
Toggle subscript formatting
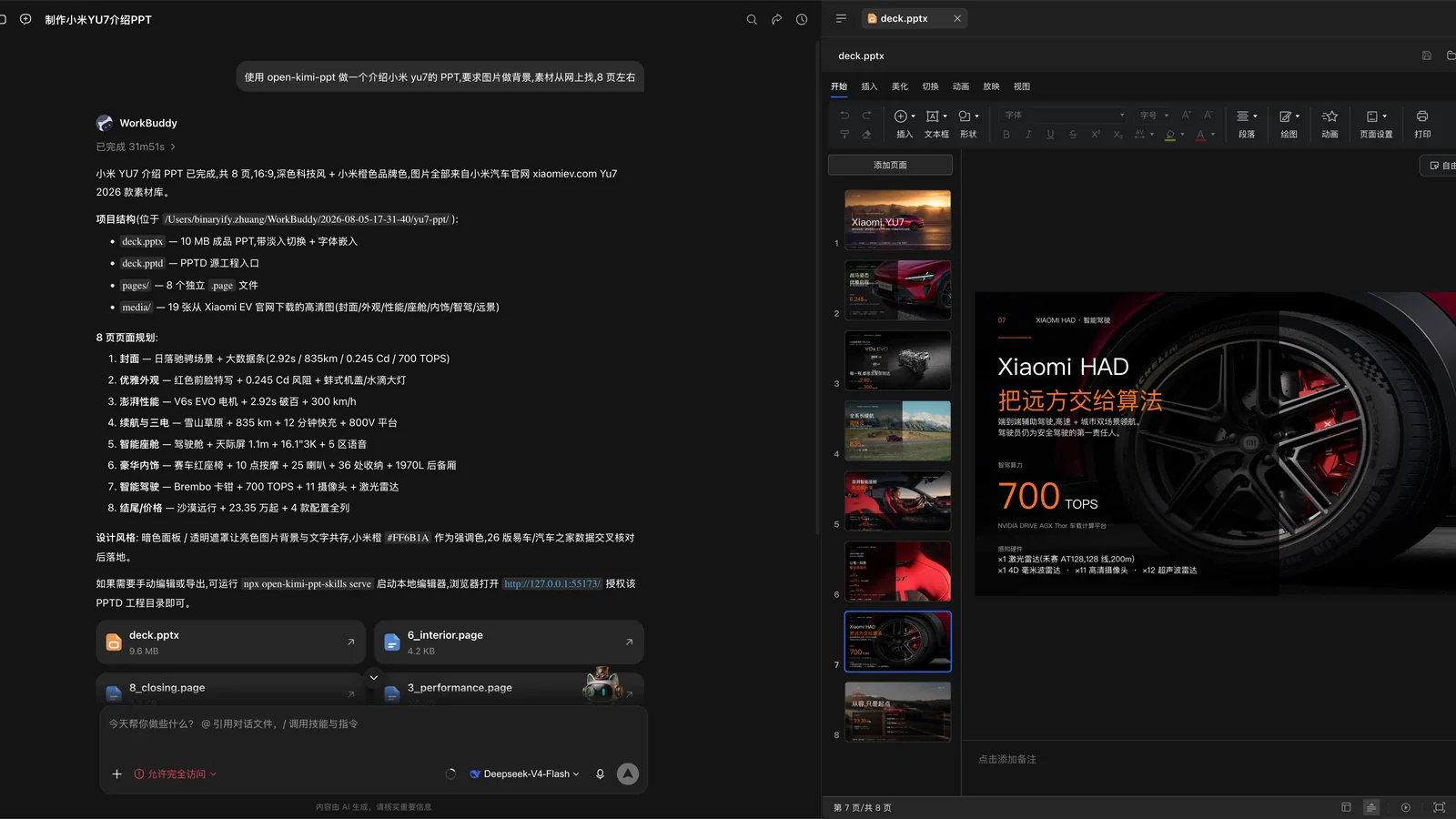[1117, 135]
